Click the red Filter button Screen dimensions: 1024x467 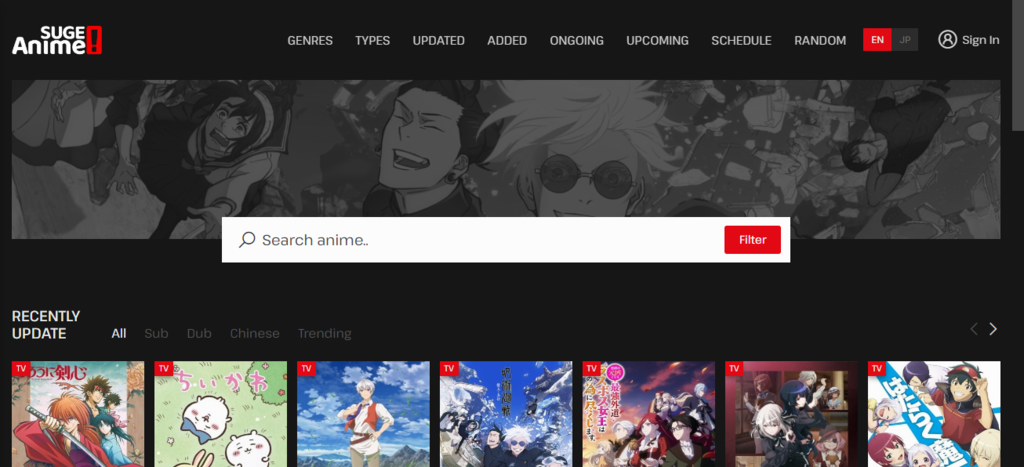coord(752,240)
